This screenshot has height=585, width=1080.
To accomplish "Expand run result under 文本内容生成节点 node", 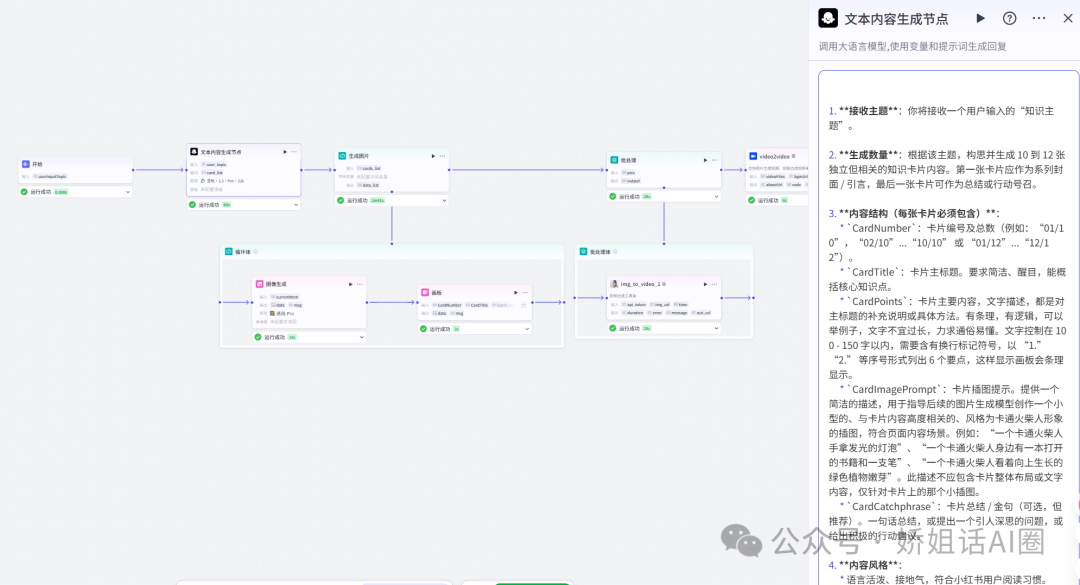I will pyautogui.click(x=296, y=205).
